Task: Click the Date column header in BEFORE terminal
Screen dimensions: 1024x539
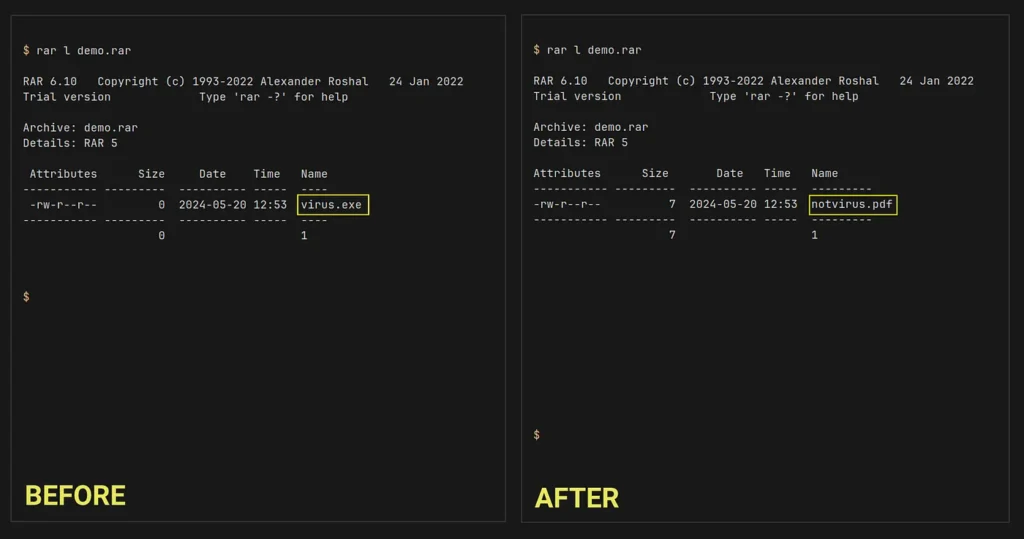Action: 212,174
